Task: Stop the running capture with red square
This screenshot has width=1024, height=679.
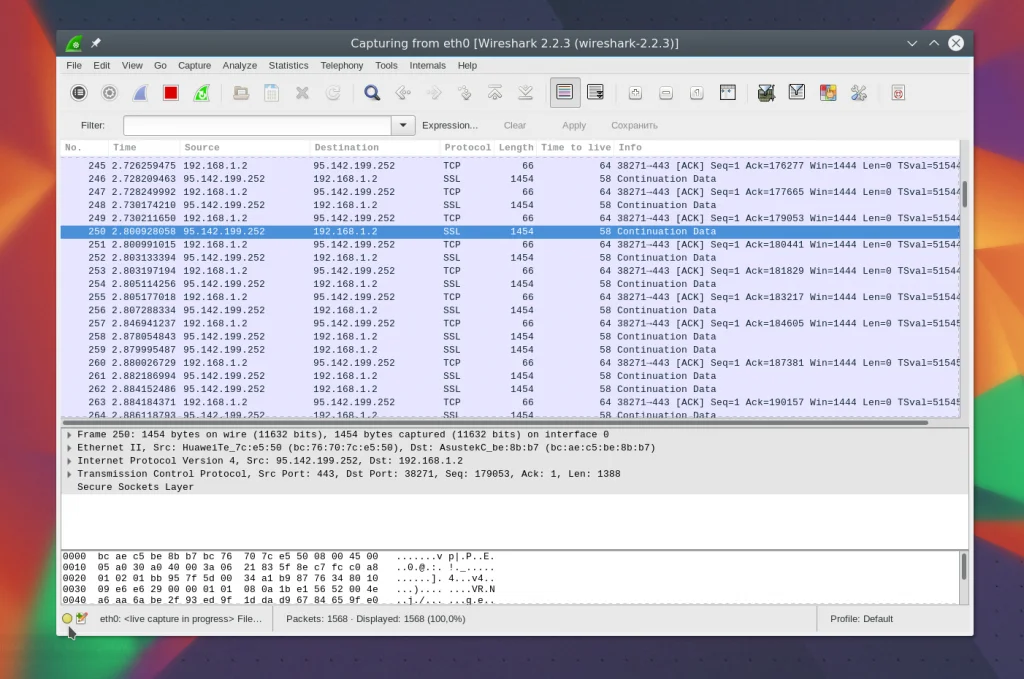Action: 171,93
